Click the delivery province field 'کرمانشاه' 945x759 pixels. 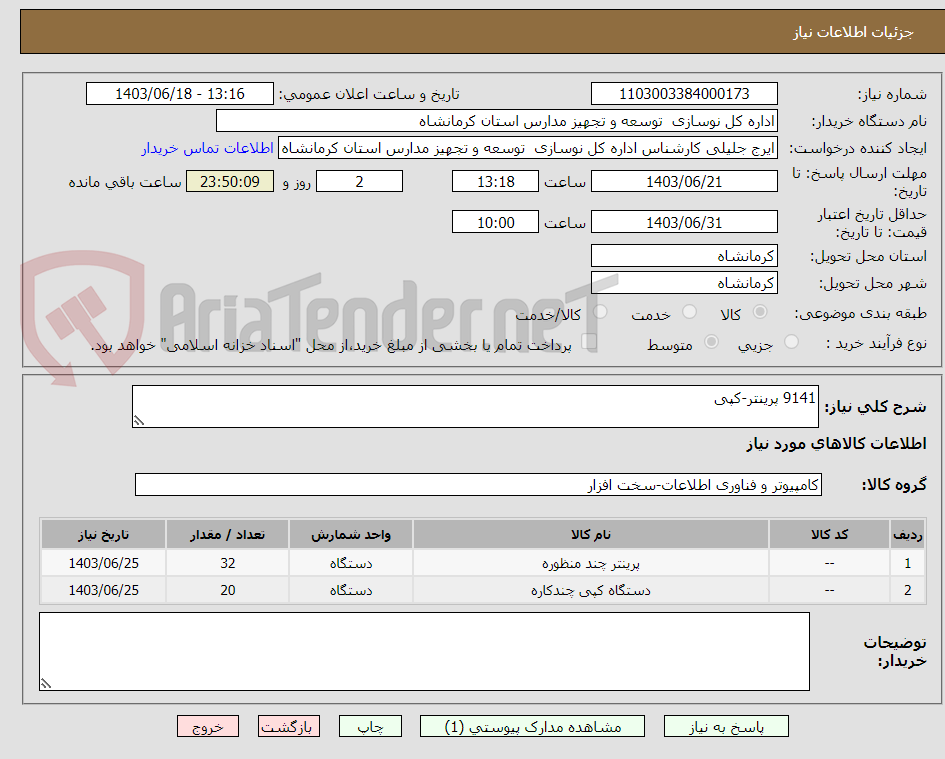[684, 256]
